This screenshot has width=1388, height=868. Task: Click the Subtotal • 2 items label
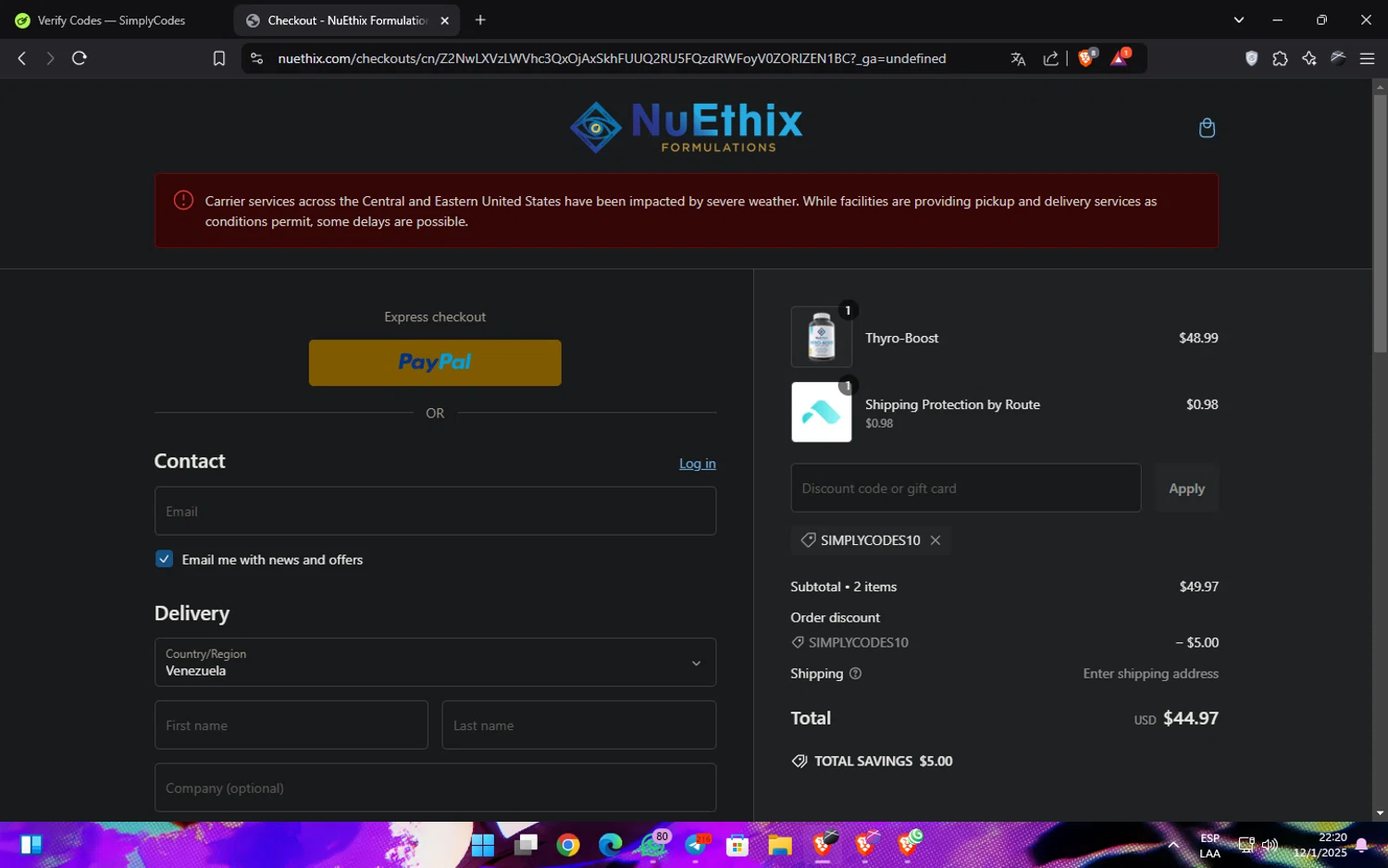click(x=843, y=587)
